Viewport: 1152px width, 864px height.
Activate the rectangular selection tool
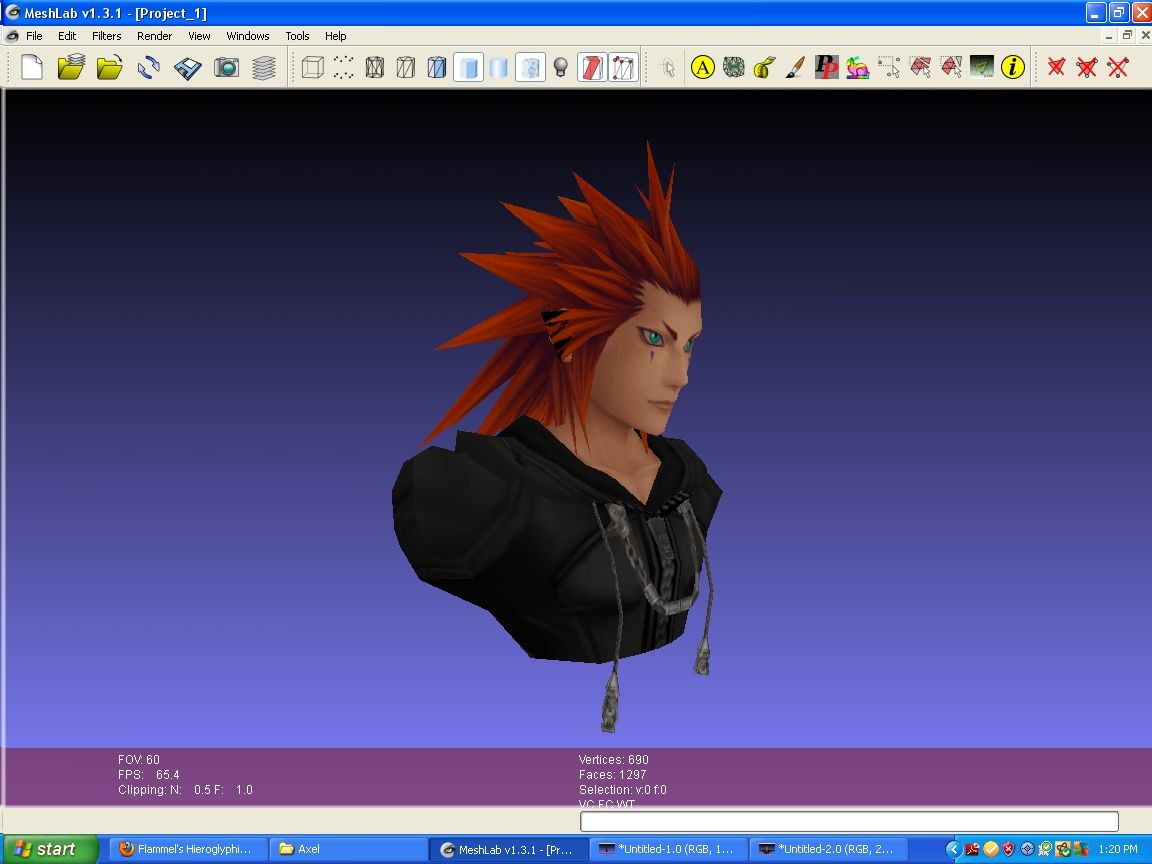887,67
